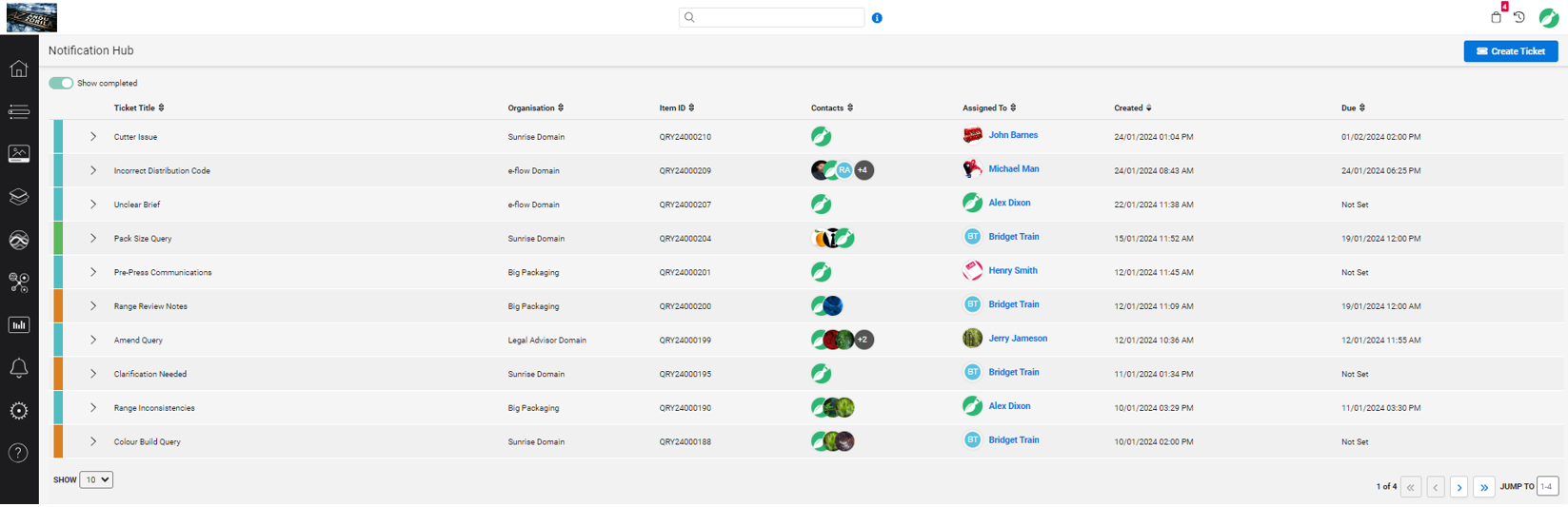The width and height of the screenshot is (1568, 507).
Task: Open the clipboard icon with red badge
Action: 1497,17
